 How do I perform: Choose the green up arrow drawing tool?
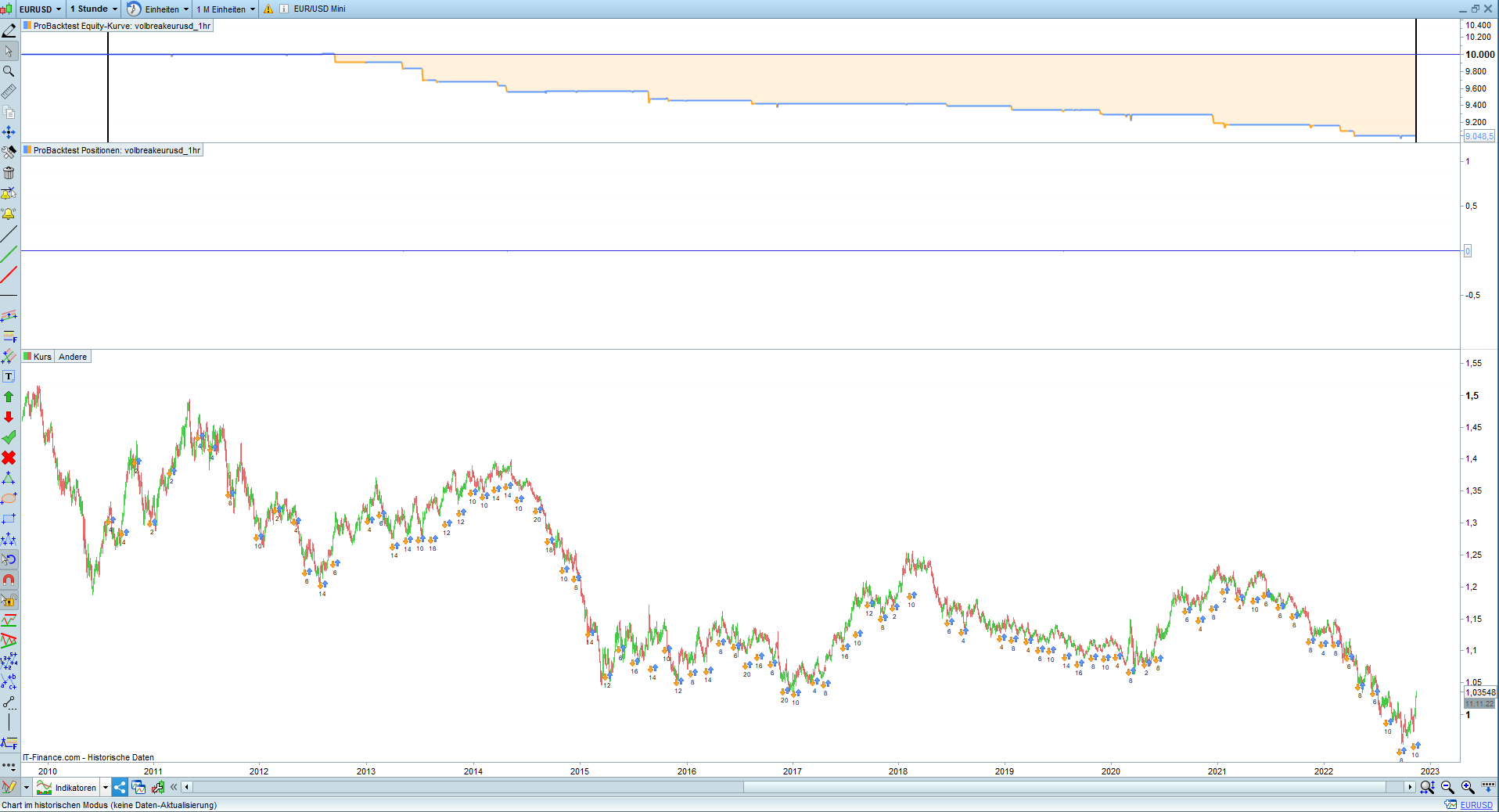coord(9,397)
